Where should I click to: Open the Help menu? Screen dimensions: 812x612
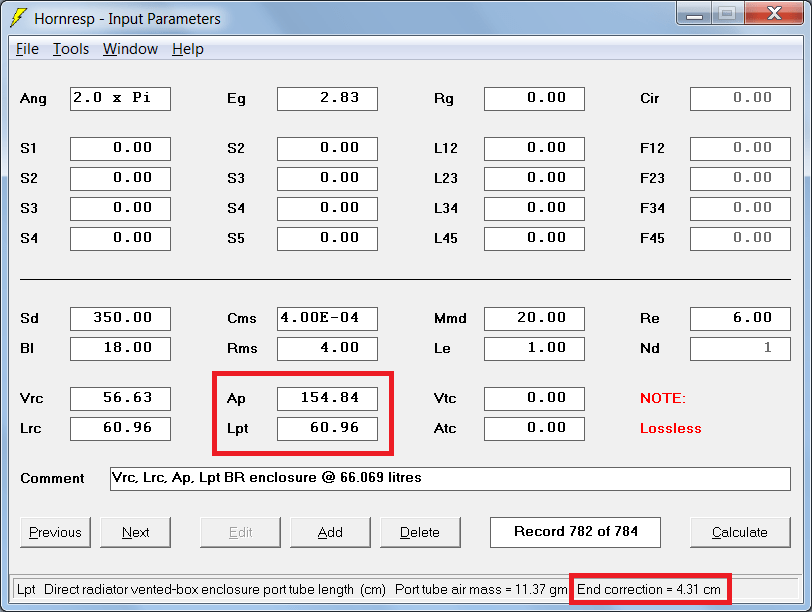click(187, 49)
